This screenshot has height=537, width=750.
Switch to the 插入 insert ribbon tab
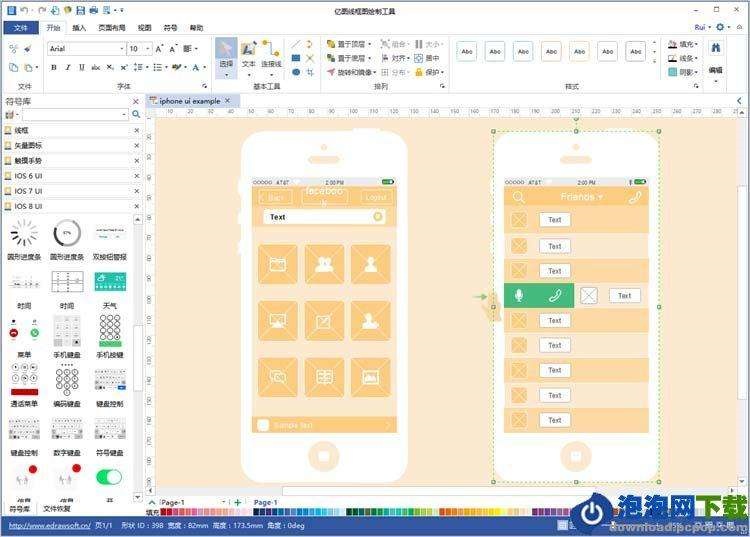point(79,28)
